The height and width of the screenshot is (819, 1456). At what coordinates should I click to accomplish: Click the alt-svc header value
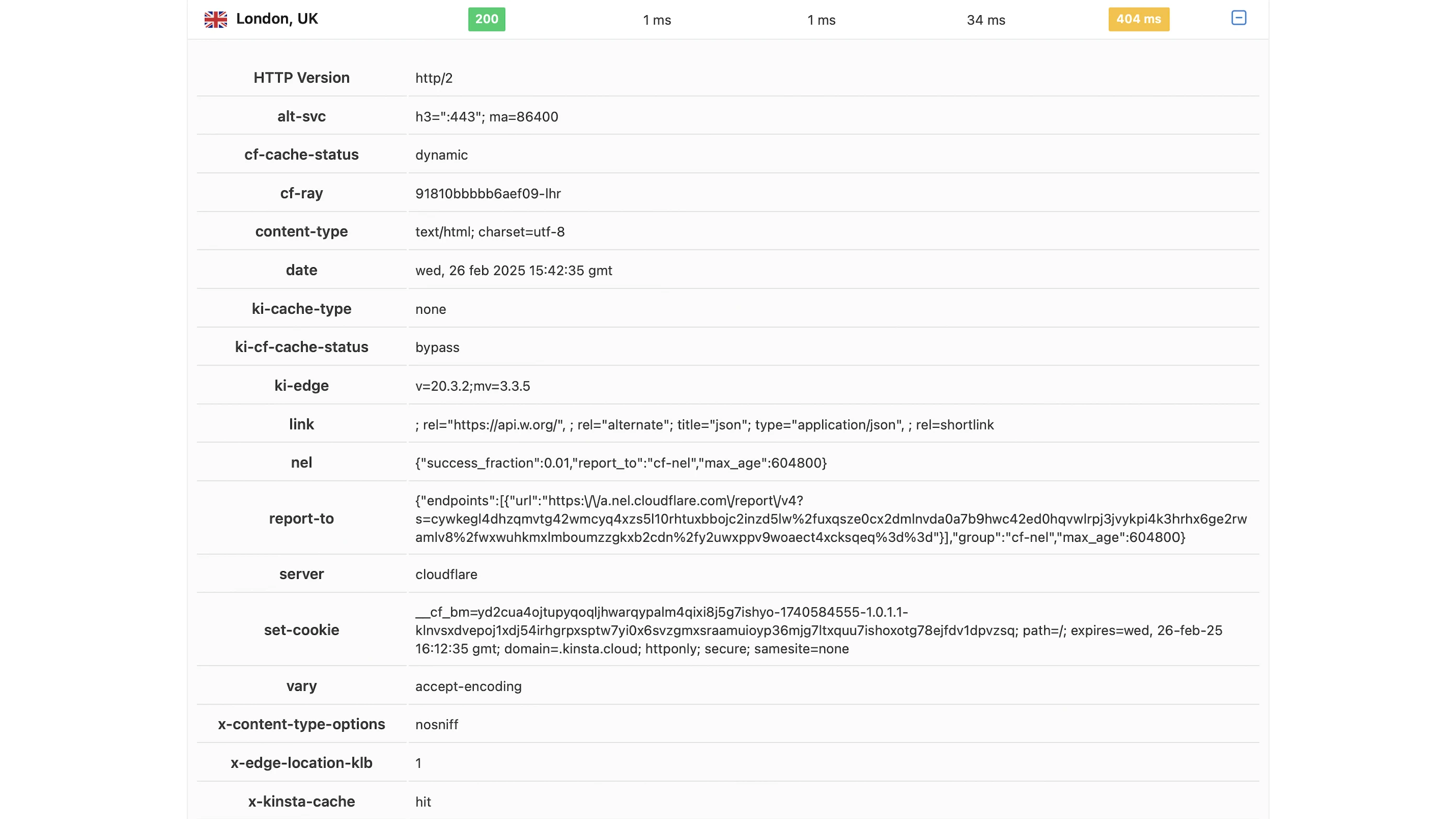(486, 117)
